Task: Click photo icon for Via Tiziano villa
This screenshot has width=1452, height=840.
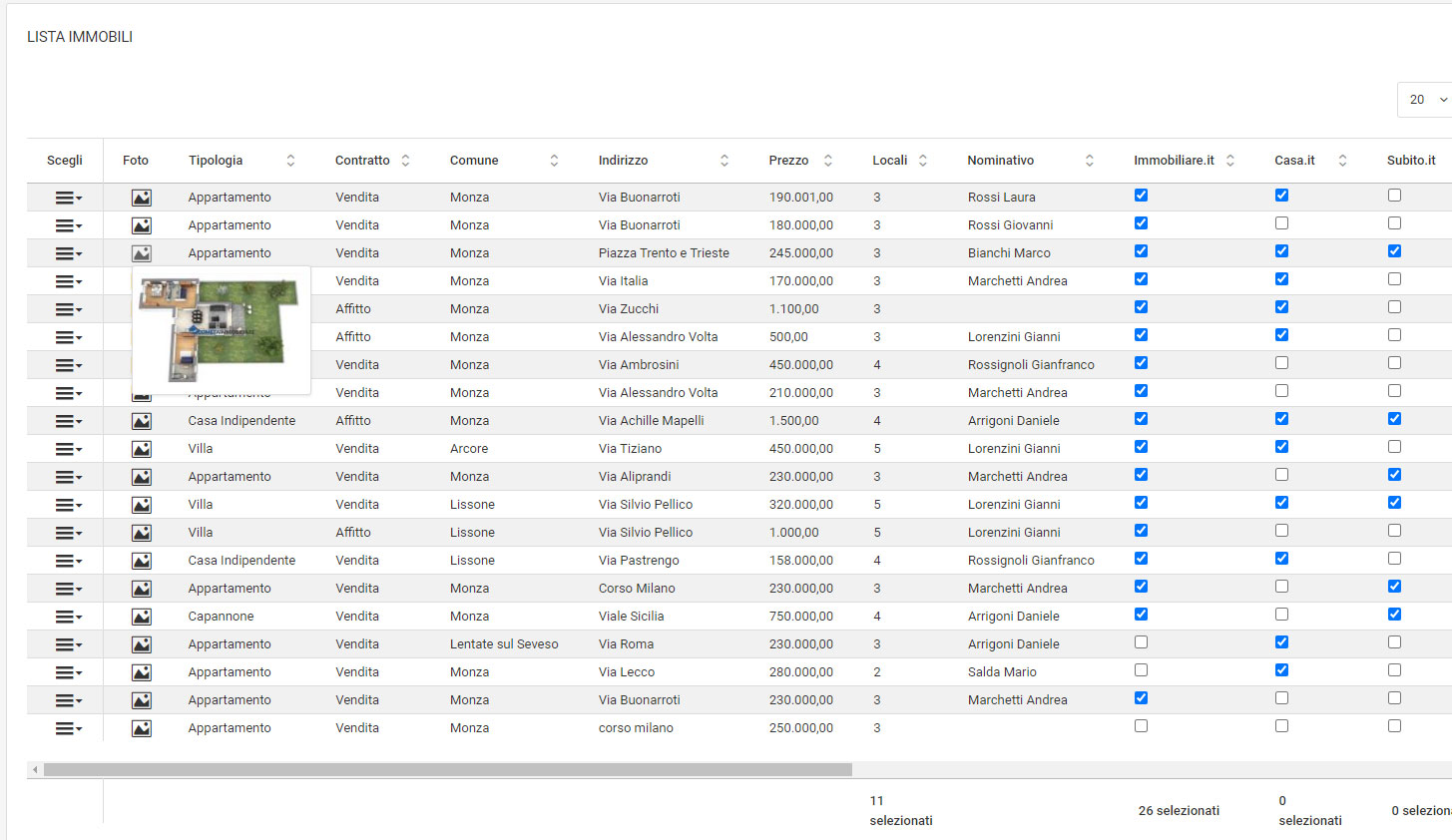Action: [142, 449]
